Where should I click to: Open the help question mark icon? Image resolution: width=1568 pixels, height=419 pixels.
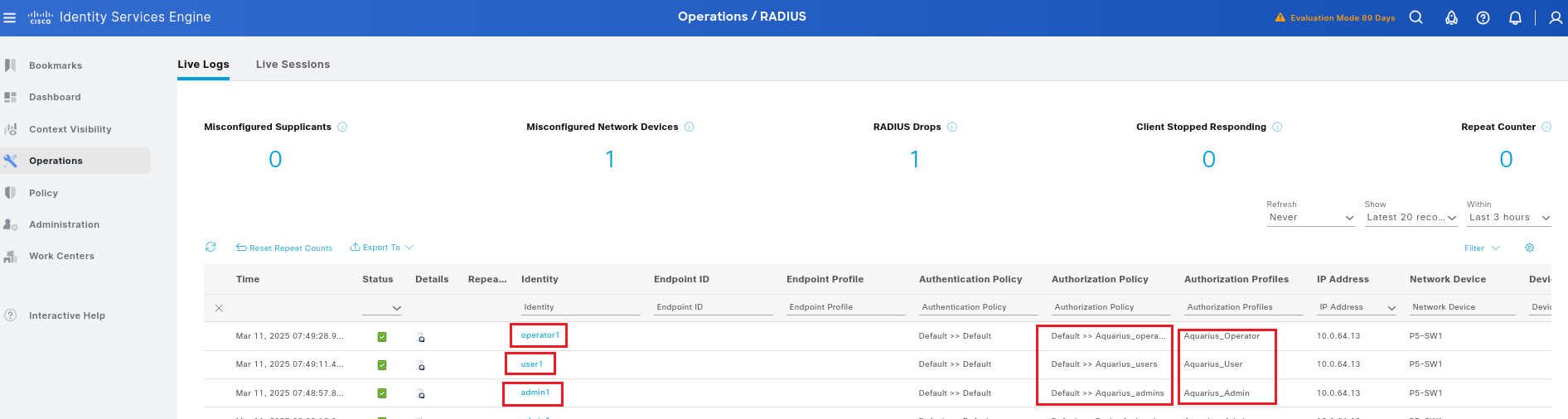1483,17
